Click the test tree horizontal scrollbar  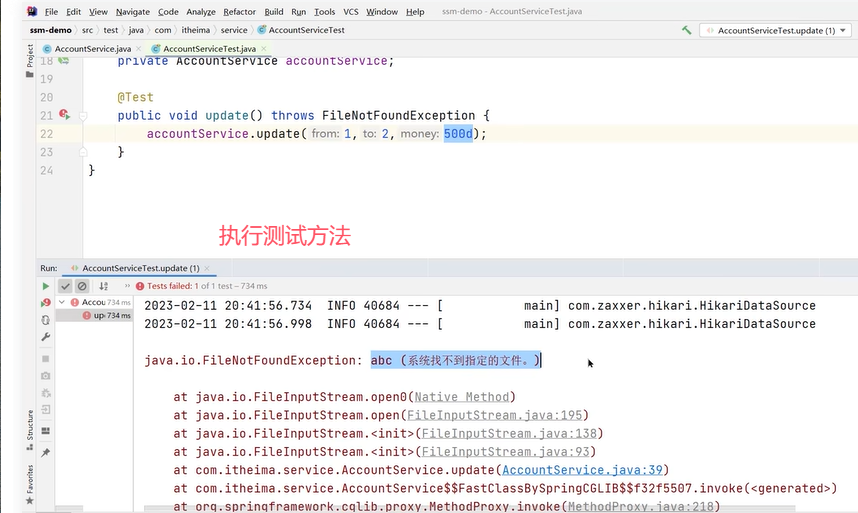pos(69,509)
